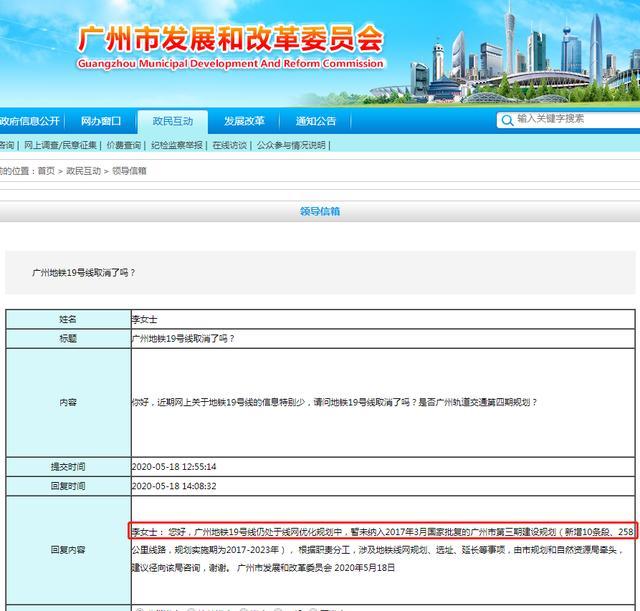Click the blue 领导信箱 section heading
The image size is (640, 611).
tap(320, 211)
